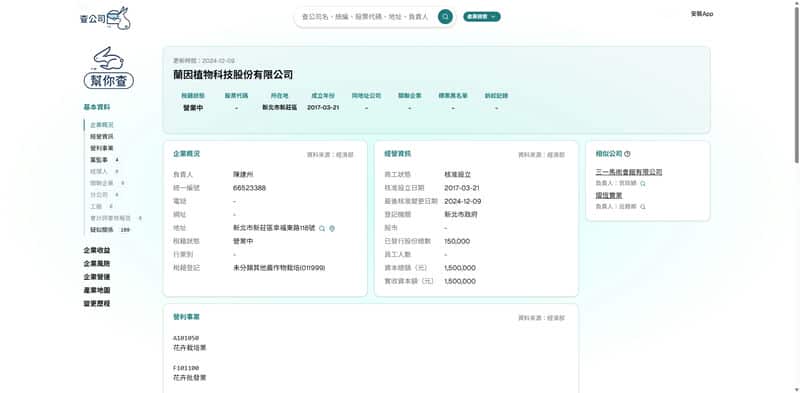Image resolution: width=800 pixels, height=393 pixels.
Task: Focus the company search input field
Action: pos(365,17)
